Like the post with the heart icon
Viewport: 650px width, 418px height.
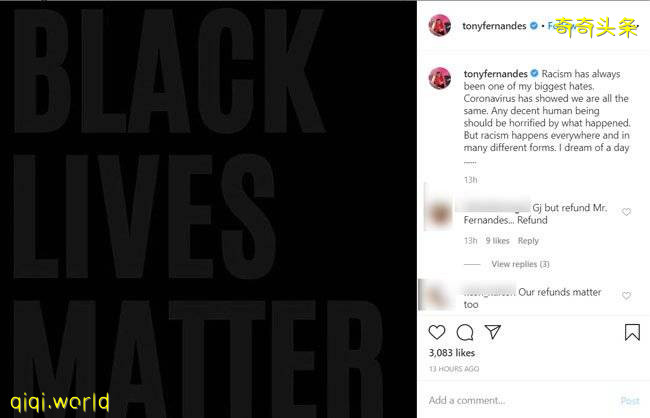pyautogui.click(x=437, y=332)
